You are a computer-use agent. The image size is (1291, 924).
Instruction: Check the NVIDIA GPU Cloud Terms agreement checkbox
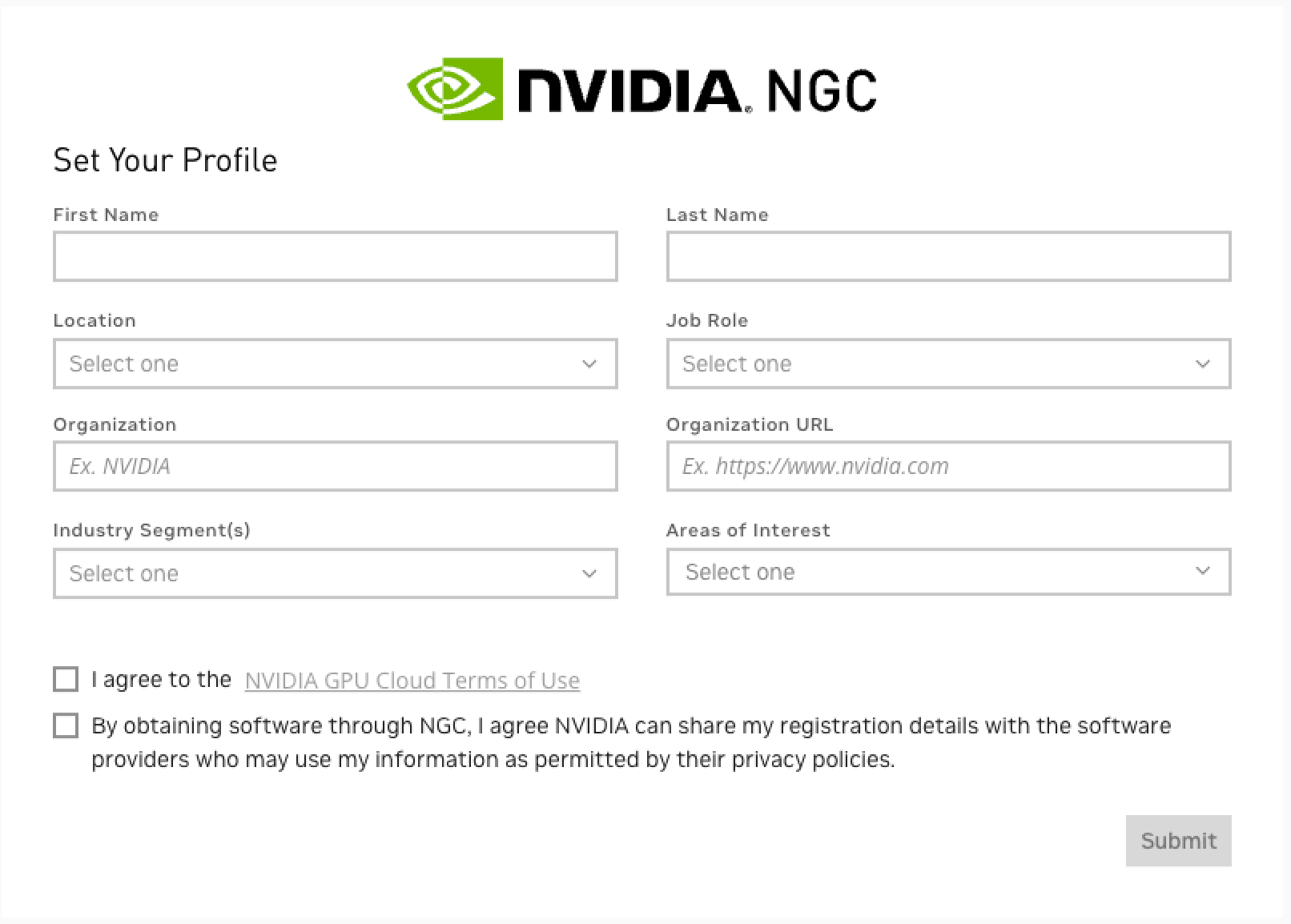tap(65, 678)
